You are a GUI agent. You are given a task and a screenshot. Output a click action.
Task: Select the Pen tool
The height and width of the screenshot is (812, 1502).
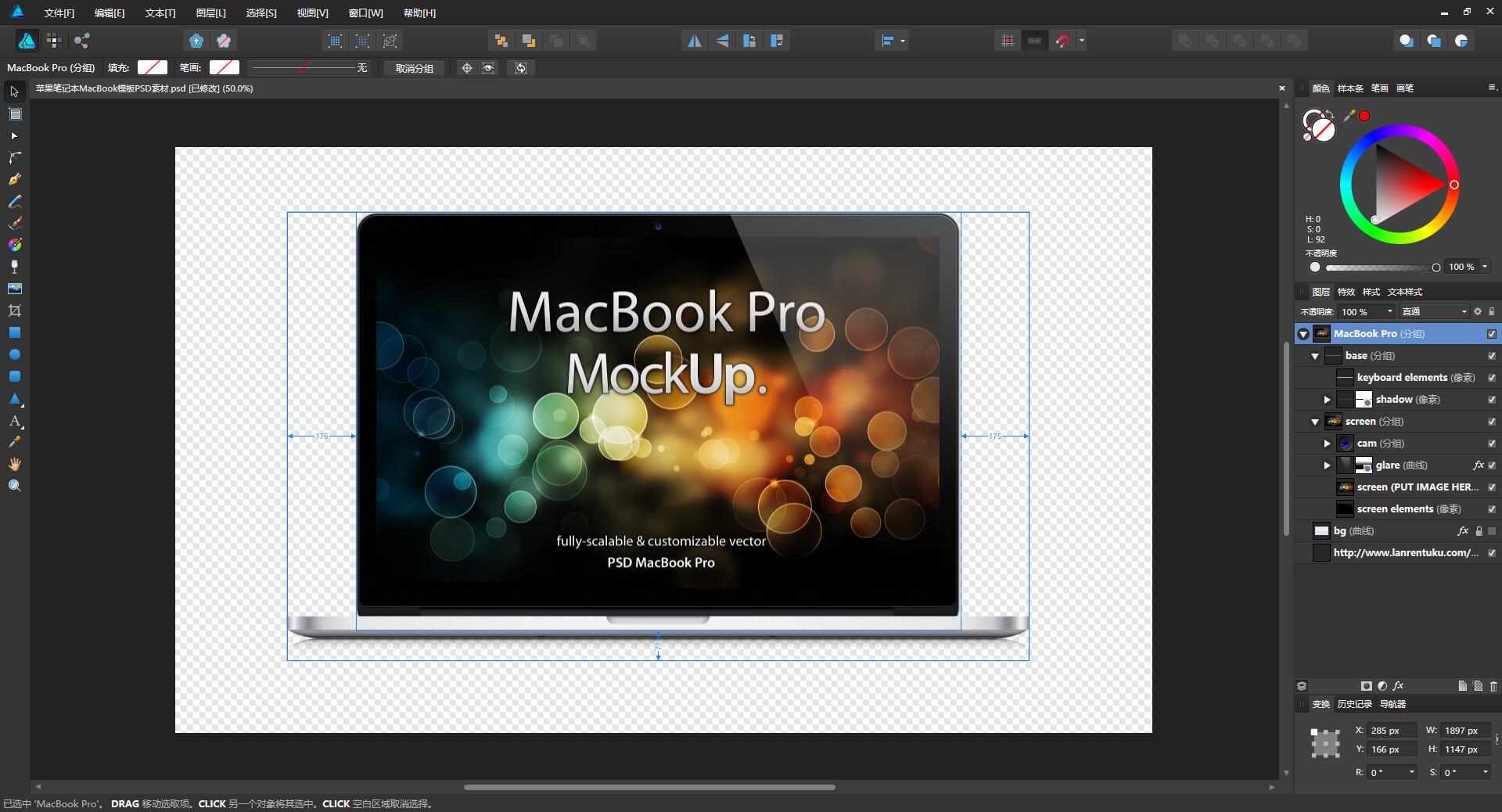pyautogui.click(x=14, y=179)
